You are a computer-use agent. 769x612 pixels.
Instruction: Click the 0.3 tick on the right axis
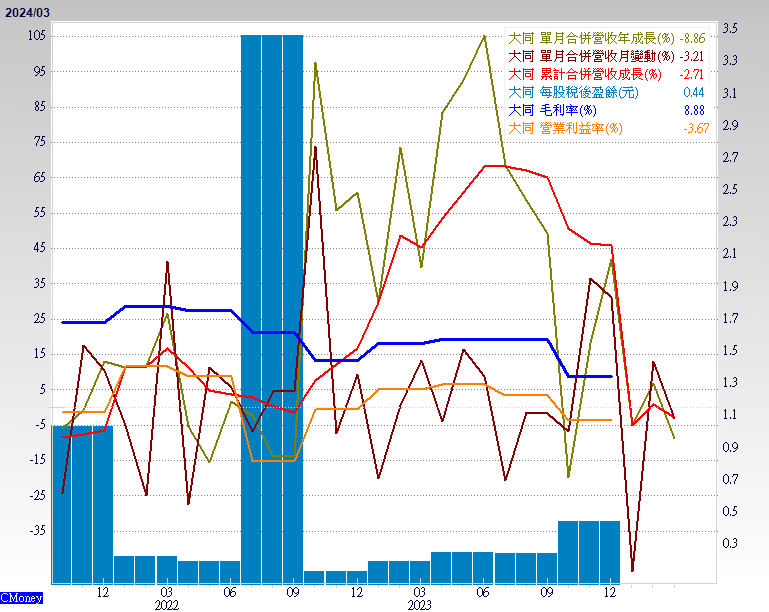coord(730,543)
